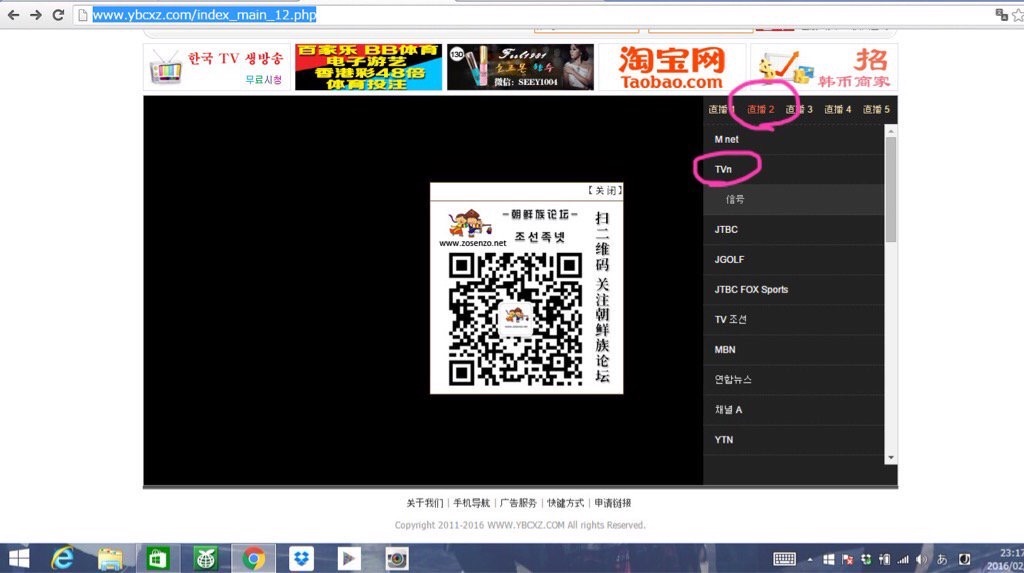The image size is (1024, 573).
Task: Open Dropbox from the taskbar
Action: [301, 559]
